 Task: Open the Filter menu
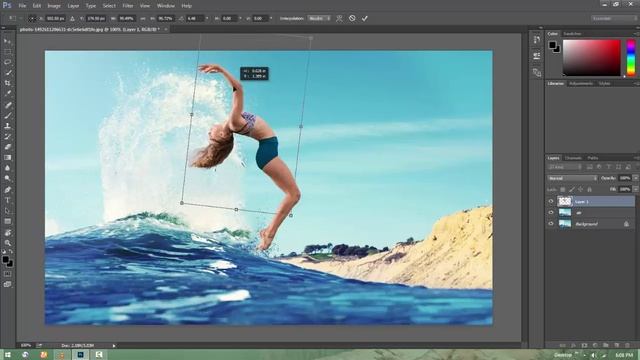point(128,6)
